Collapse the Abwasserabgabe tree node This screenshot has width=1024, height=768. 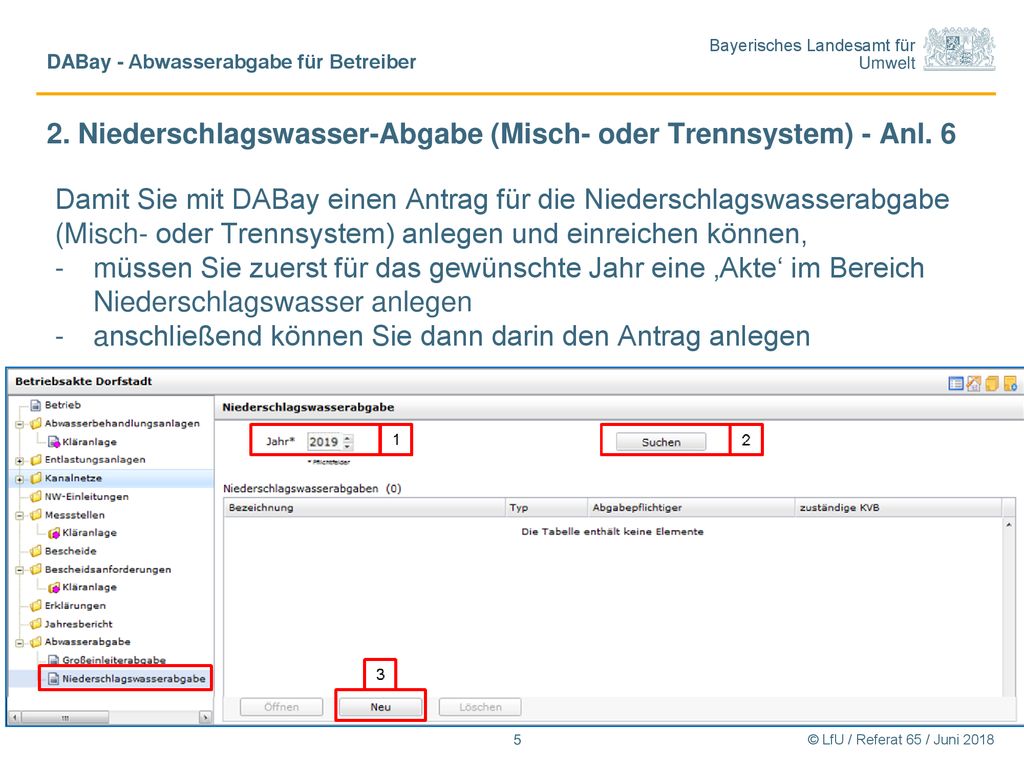coord(20,643)
